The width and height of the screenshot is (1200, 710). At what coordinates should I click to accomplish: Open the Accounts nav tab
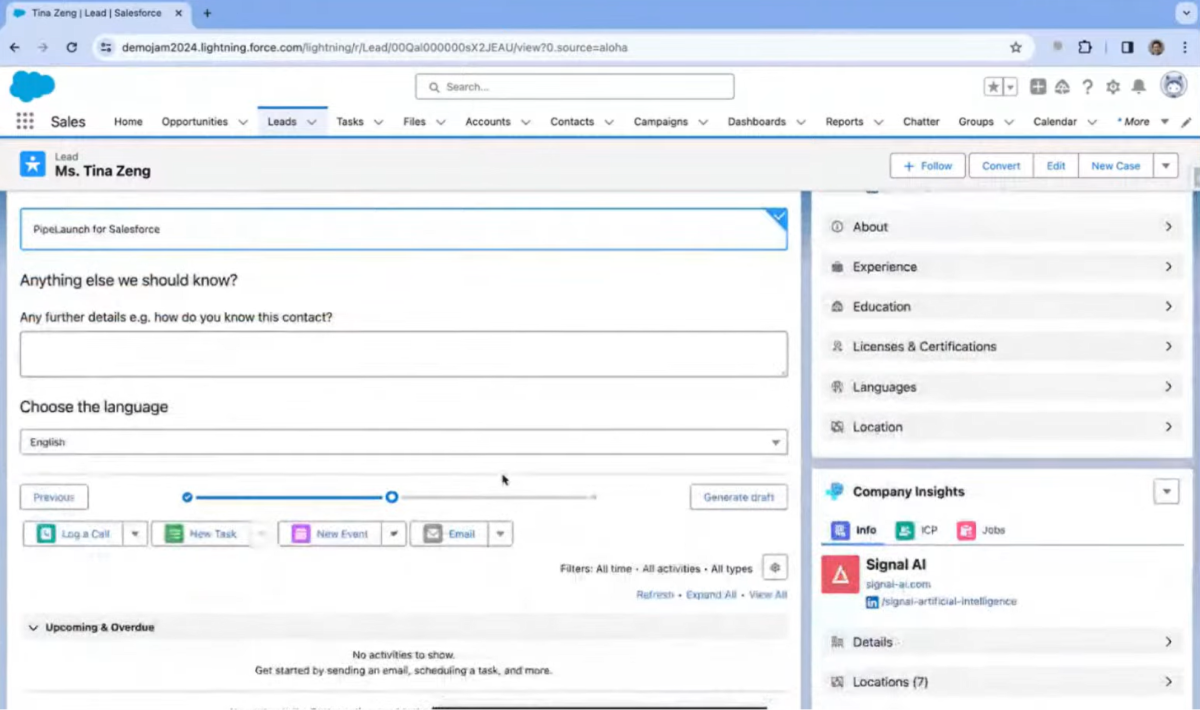pyautogui.click(x=488, y=122)
